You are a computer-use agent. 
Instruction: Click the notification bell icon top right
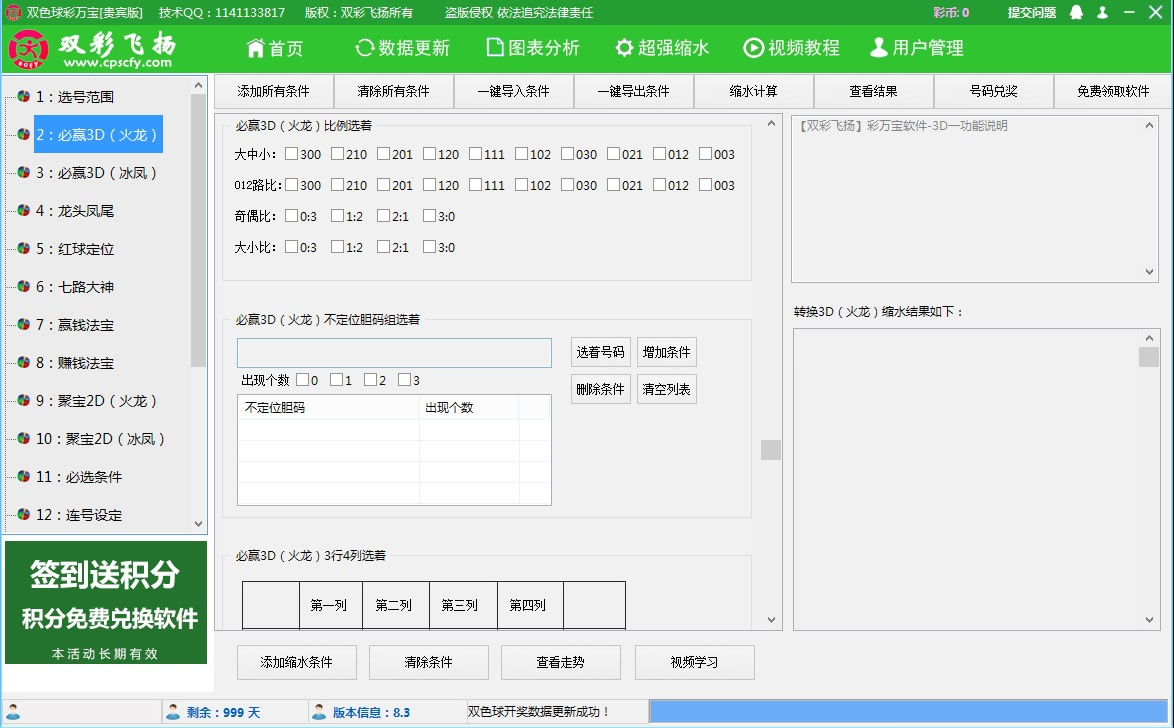pyautogui.click(x=1076, y=13)
